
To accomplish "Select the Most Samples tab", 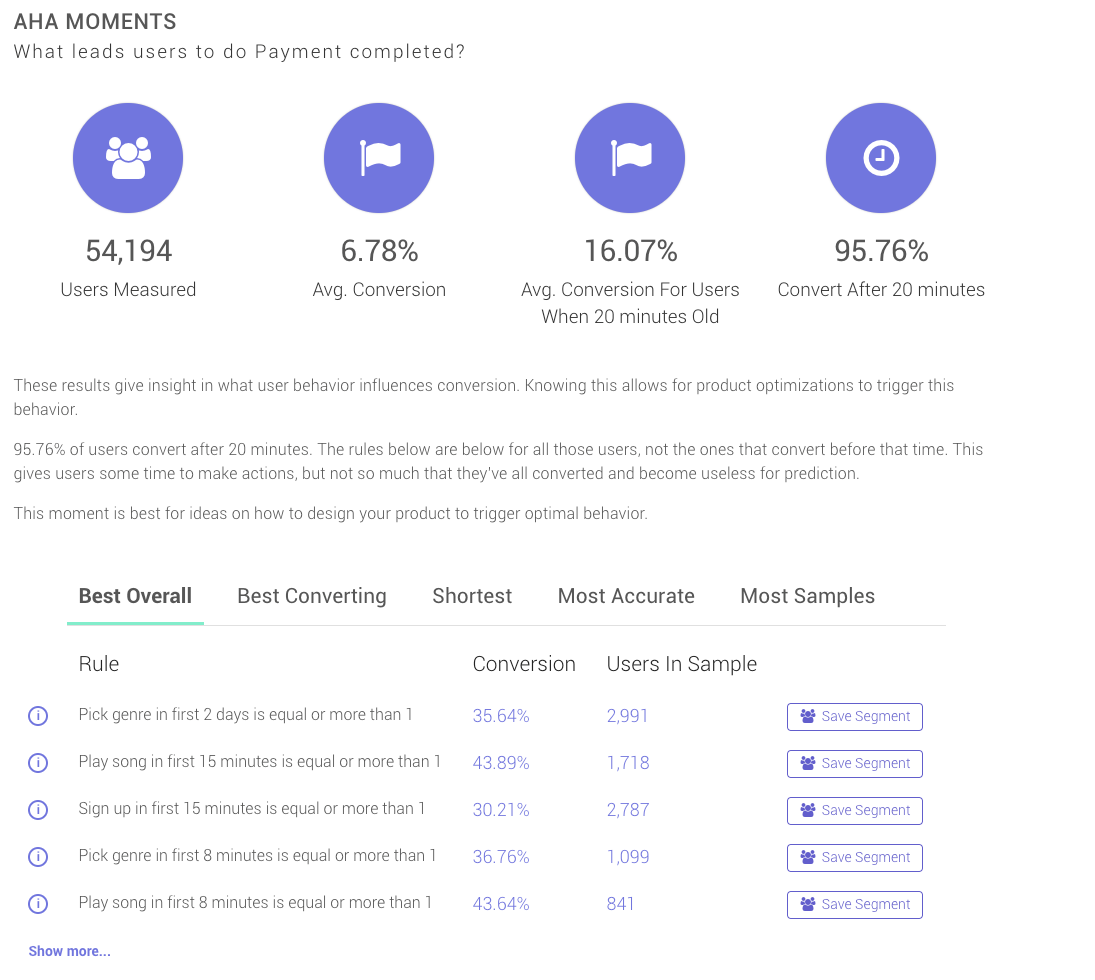I will tap(807, 596).
